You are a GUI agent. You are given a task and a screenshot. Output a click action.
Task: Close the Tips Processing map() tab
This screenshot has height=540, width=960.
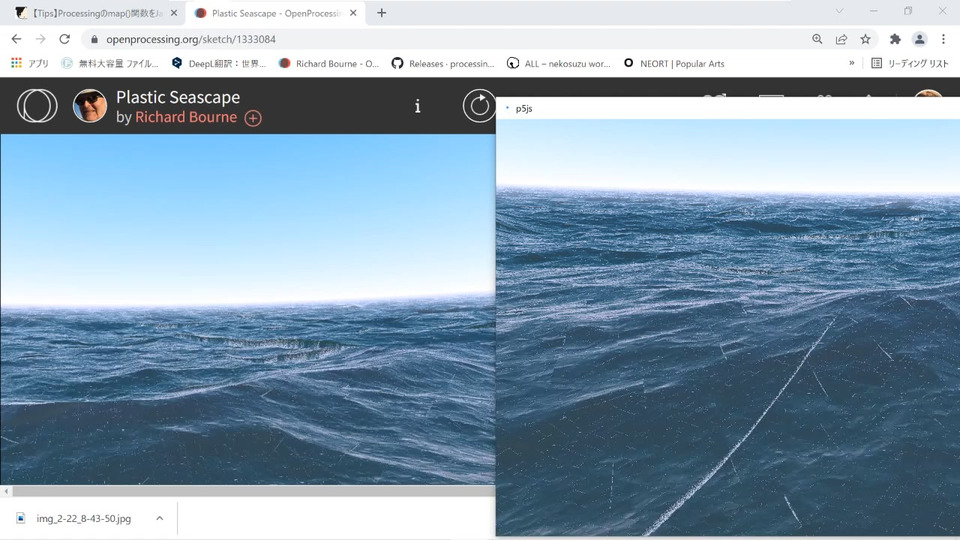[174, 13]
